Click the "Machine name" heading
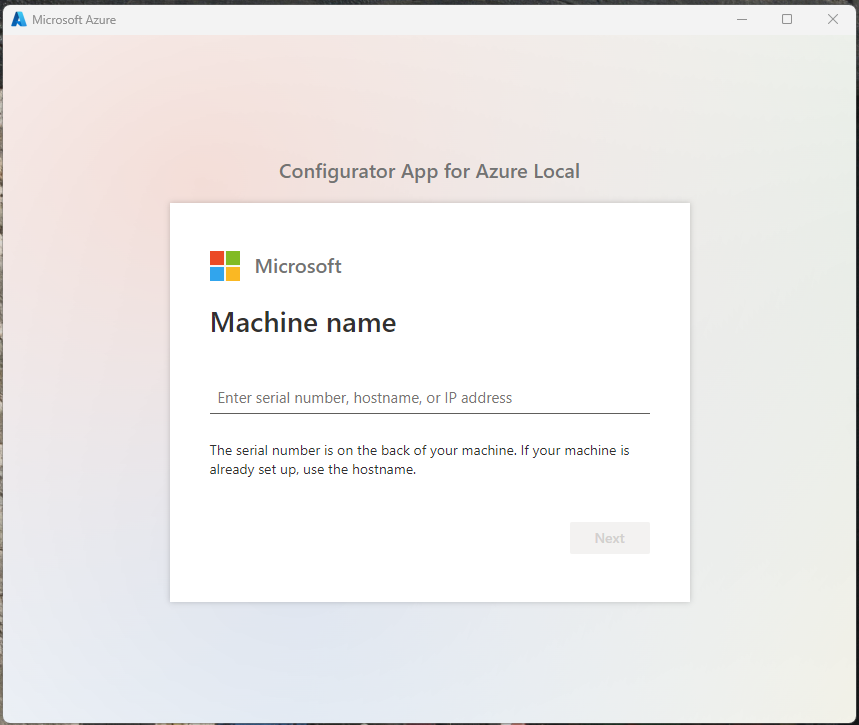Image resolution: width=859 pixels, height=725 pixels. (x=303, y=323)
